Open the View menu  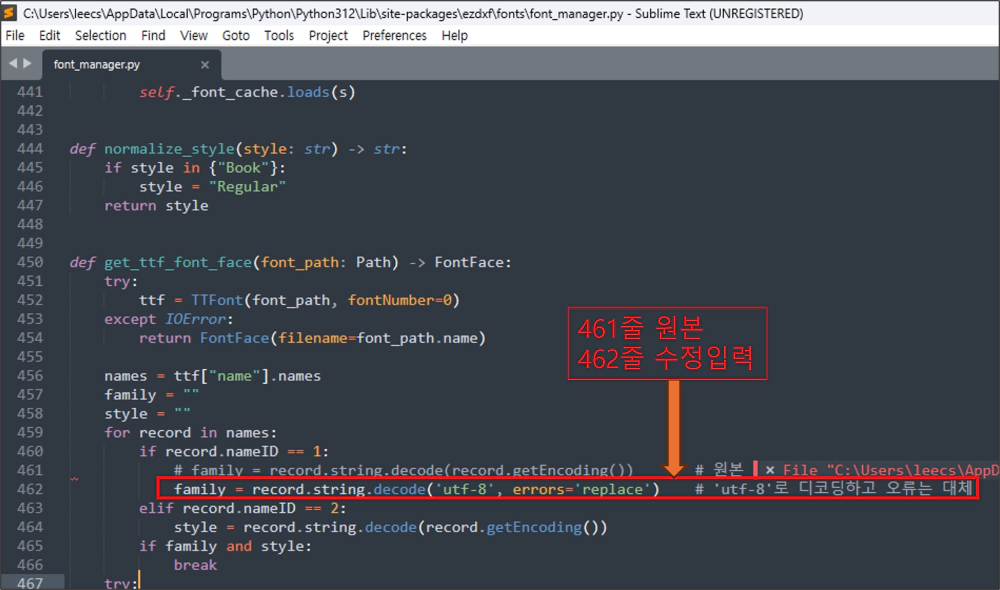[x=193, y=36]
